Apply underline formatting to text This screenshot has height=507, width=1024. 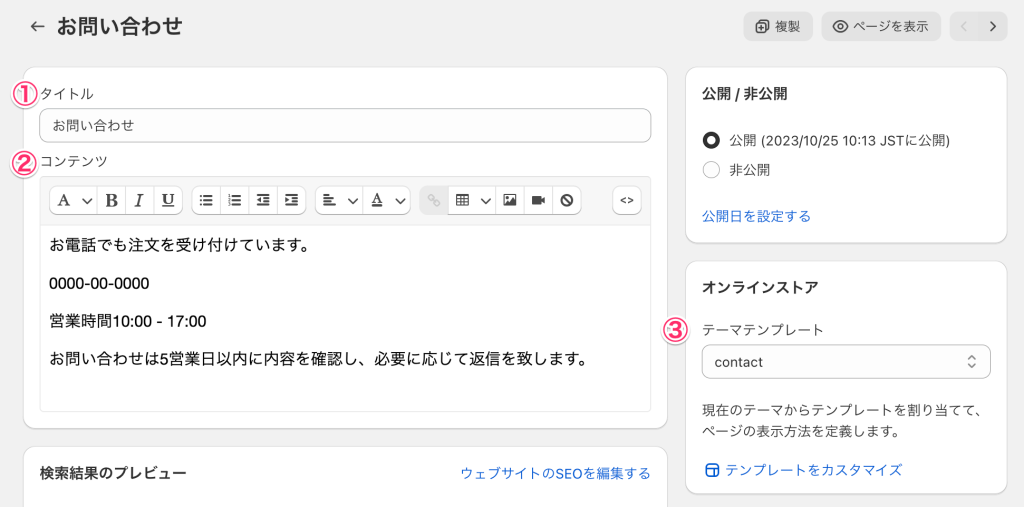(168, 200)
